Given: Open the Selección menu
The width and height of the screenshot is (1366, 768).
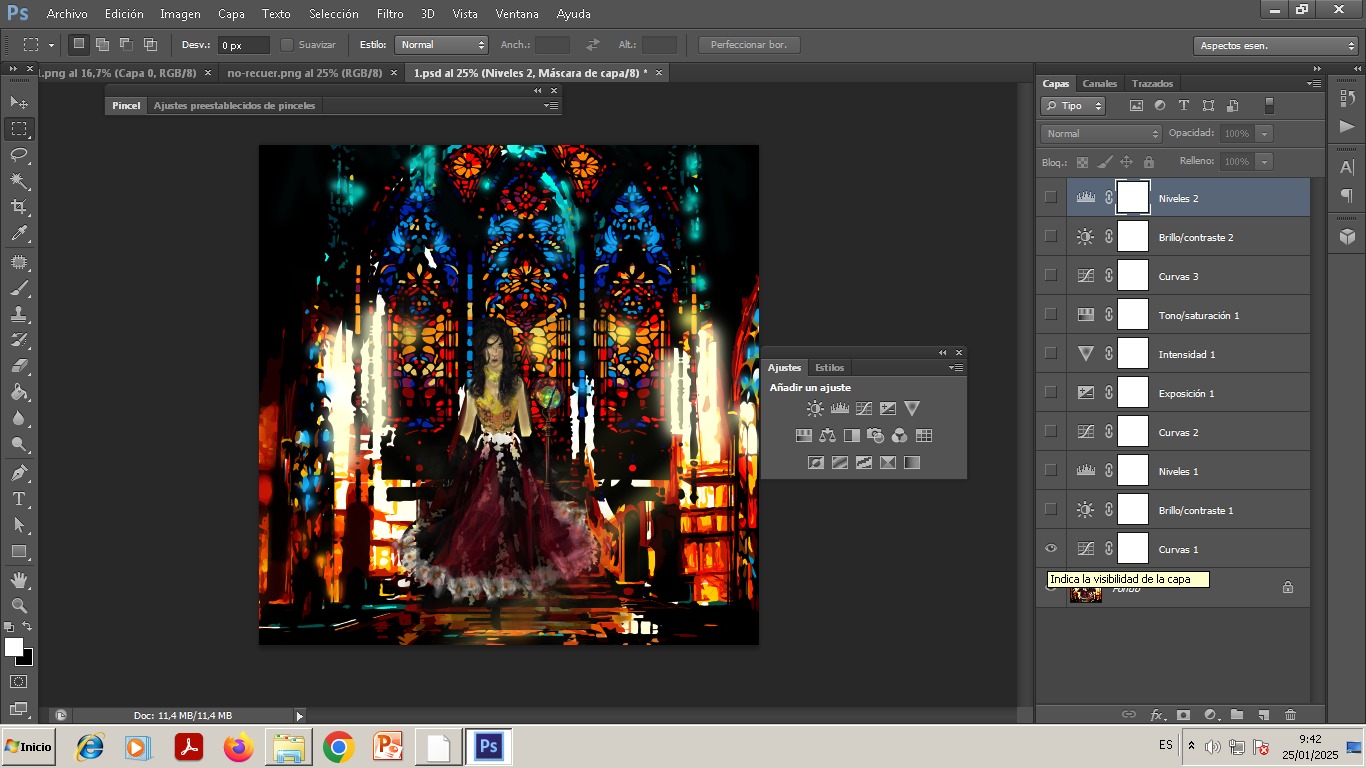Looking at the screenshot, I should pyautogui.click(x=334, y=14).
